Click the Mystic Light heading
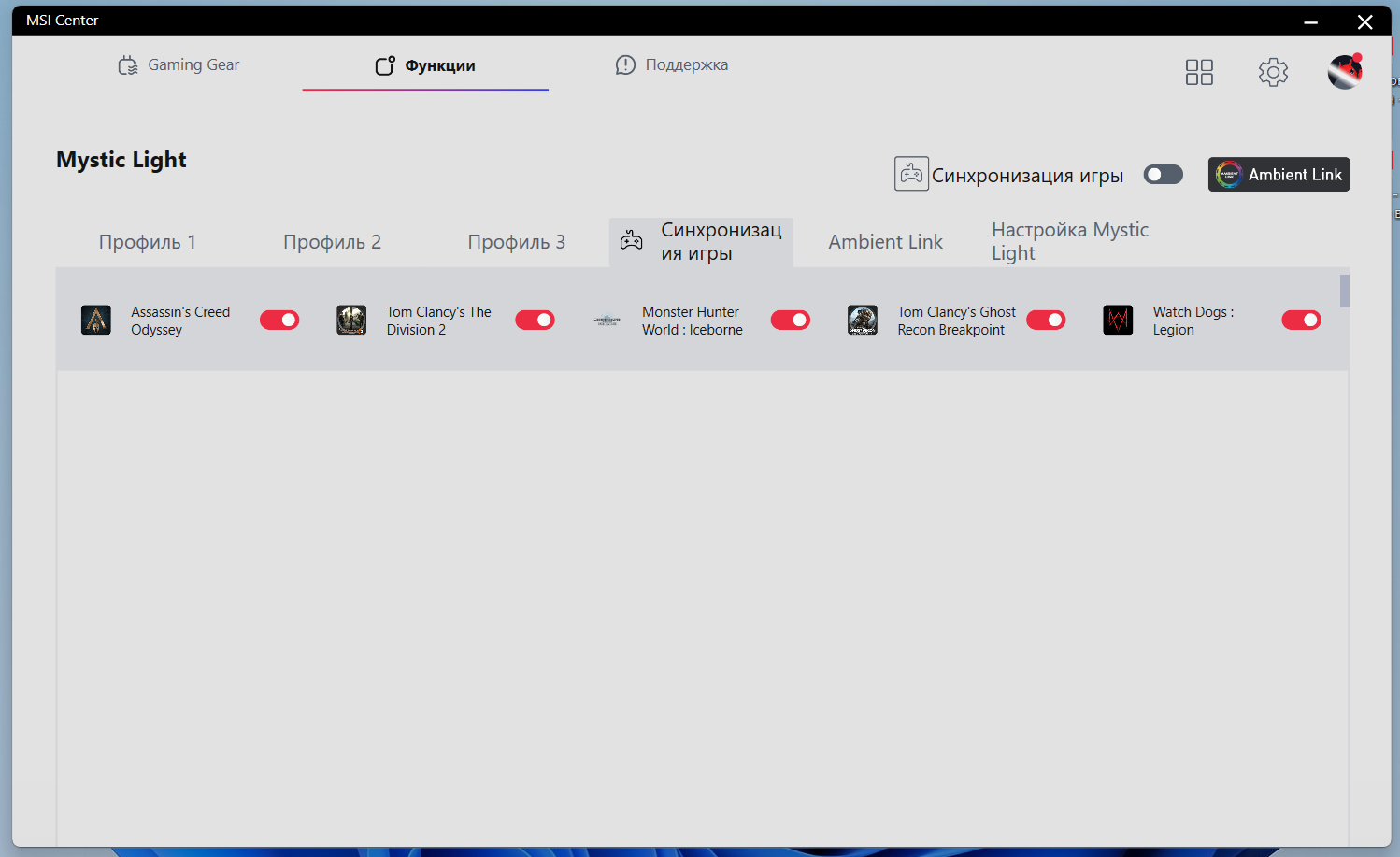This screenshot has height=857, width=1400. tap(121, 160)
